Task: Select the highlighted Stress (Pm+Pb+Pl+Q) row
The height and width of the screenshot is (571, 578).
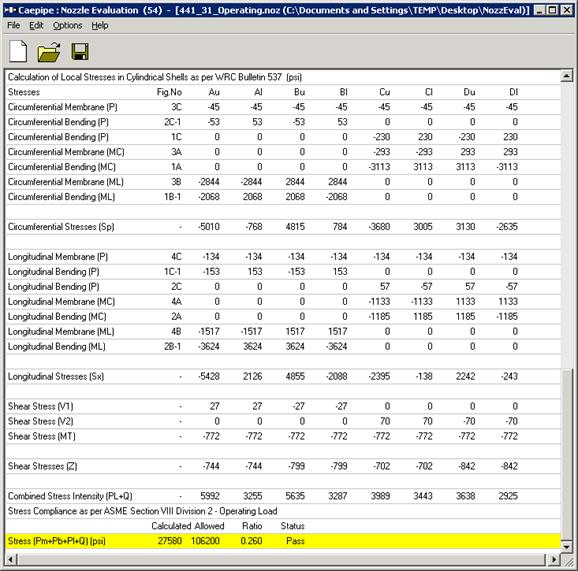Action: click(283, 541)
